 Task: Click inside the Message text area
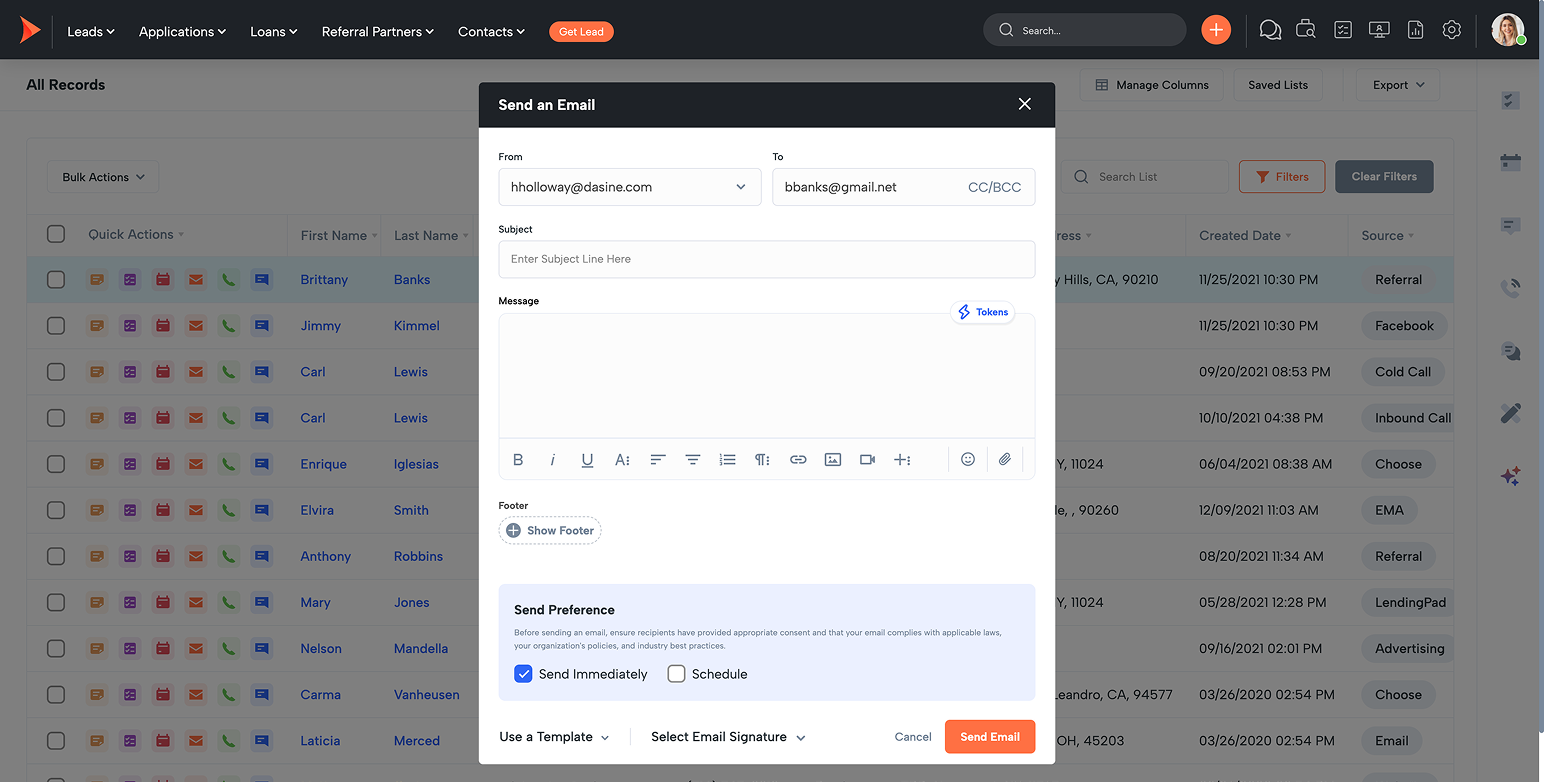[767, 375]
